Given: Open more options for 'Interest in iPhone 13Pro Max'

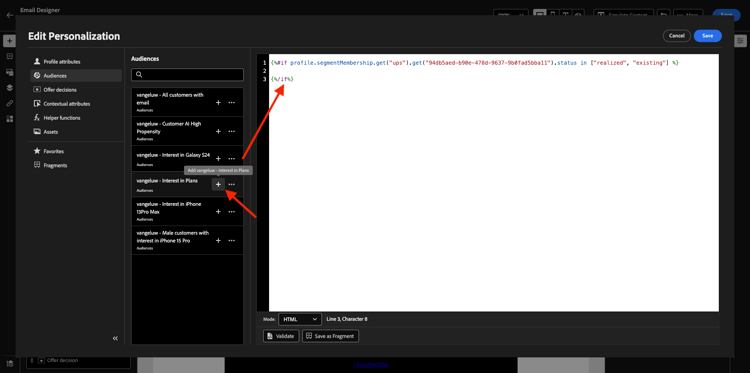Looking at the screenshot, I should click(232, 211).
